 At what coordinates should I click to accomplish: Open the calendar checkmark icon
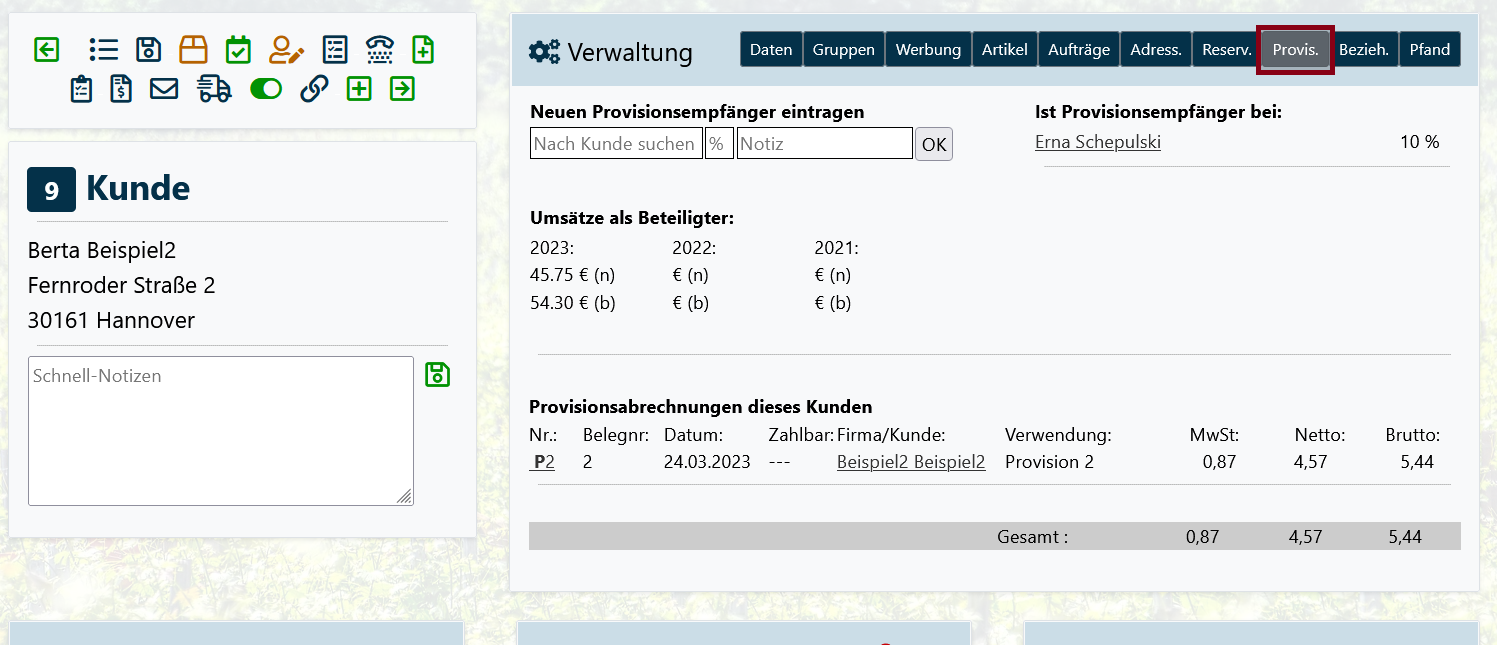(x=238, y=49)
